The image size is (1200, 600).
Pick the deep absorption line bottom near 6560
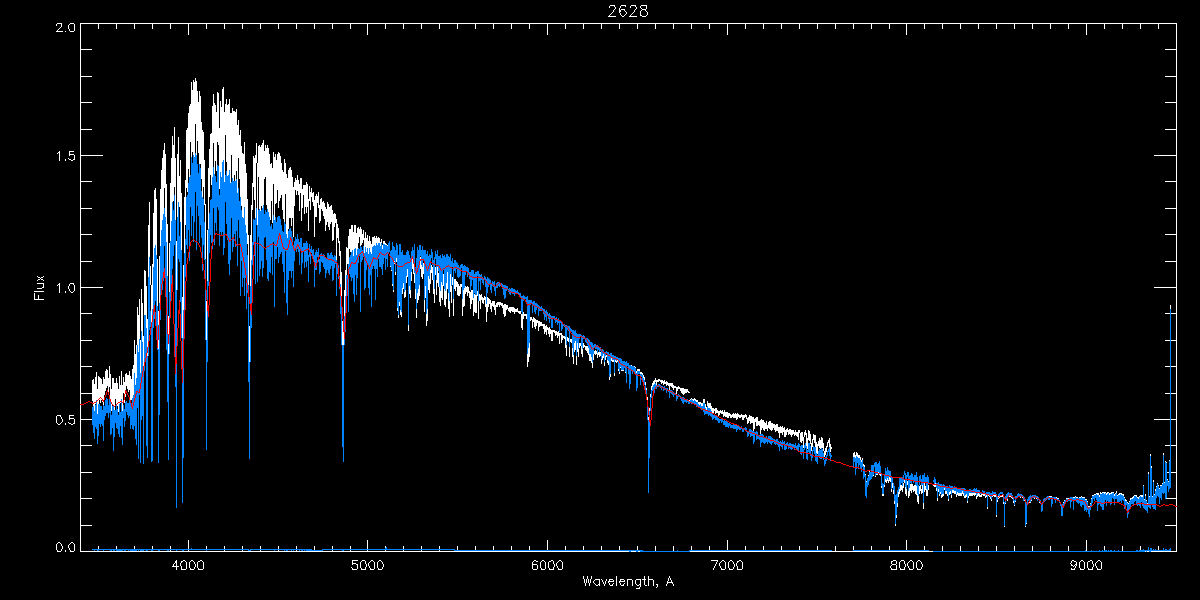tap(648, 491)
